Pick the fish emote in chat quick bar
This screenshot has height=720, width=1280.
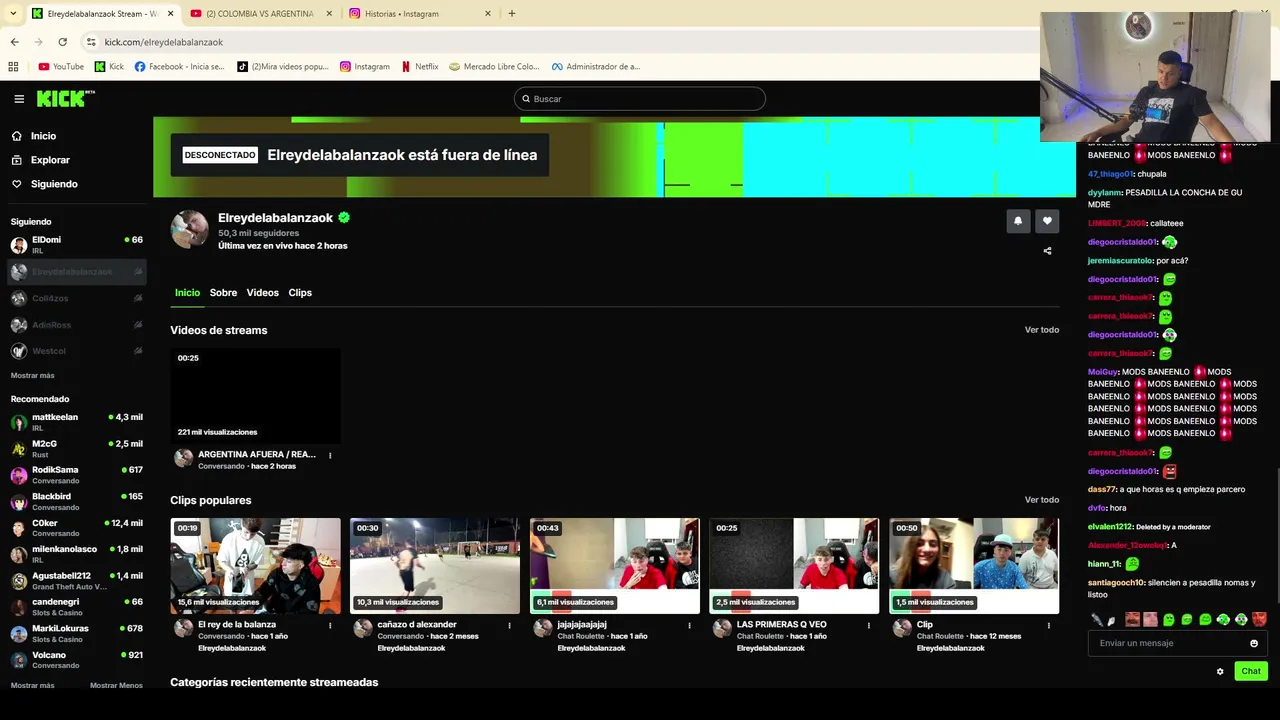pyautogui.click(x=1097, y=620)
